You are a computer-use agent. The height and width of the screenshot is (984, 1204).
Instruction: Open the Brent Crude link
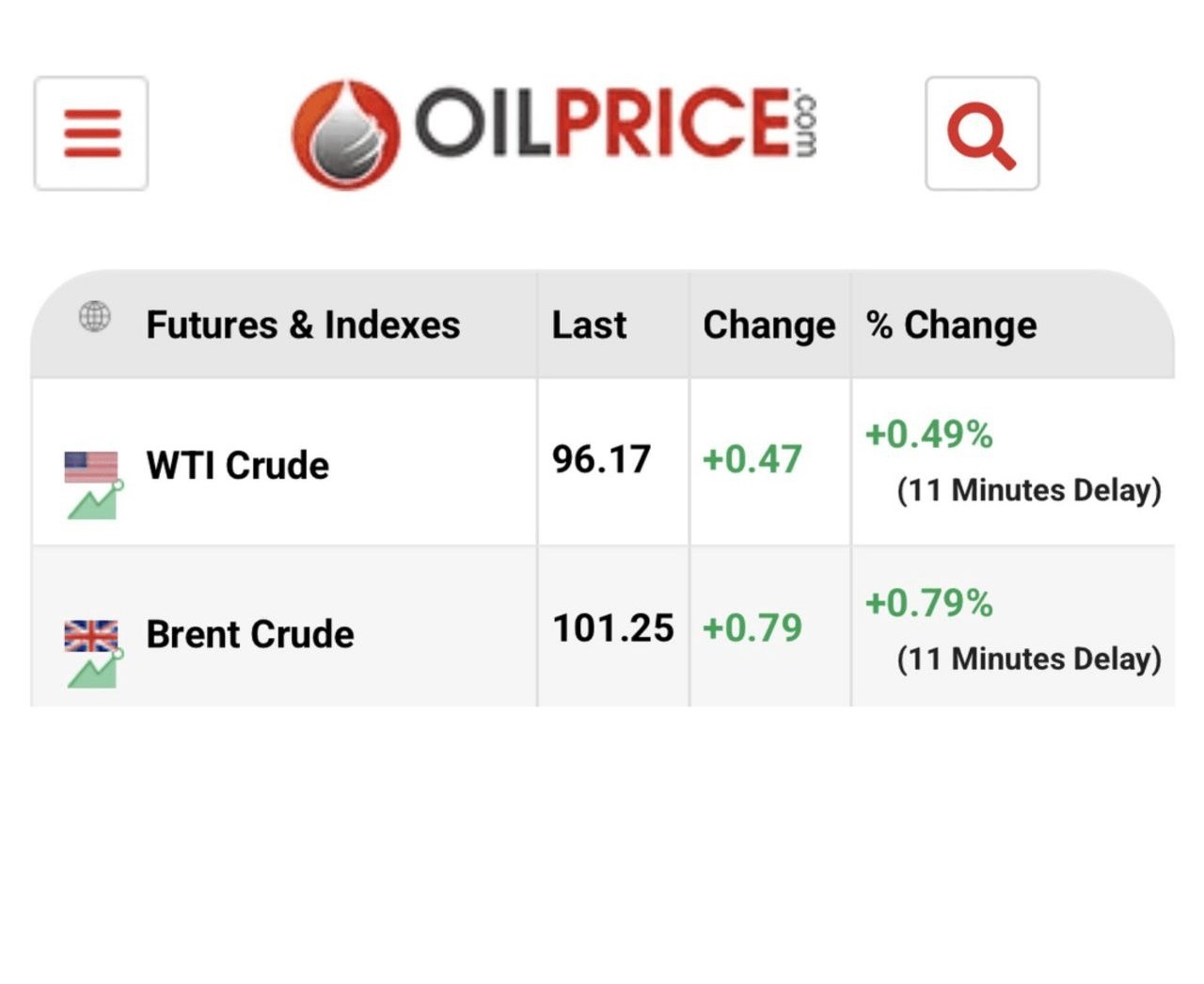coord(250,634)
